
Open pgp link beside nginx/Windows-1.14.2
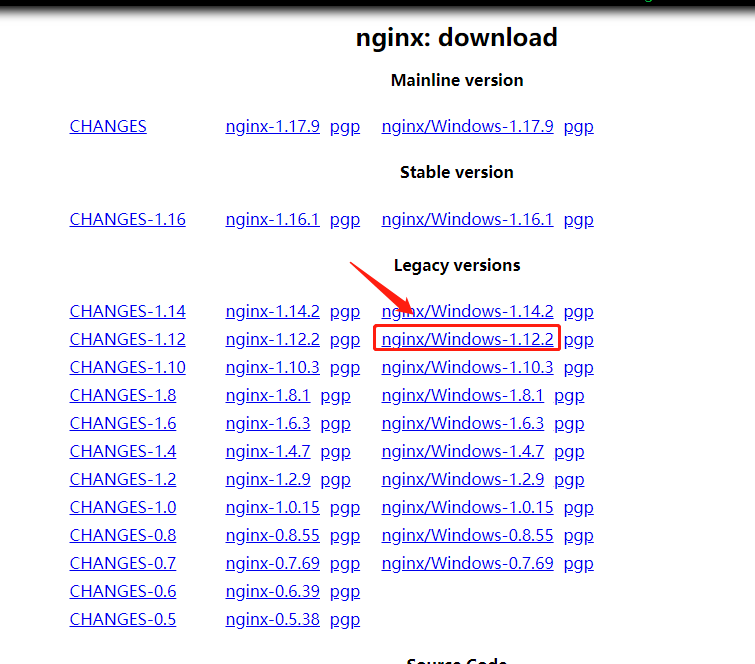[x=579, y=312]
